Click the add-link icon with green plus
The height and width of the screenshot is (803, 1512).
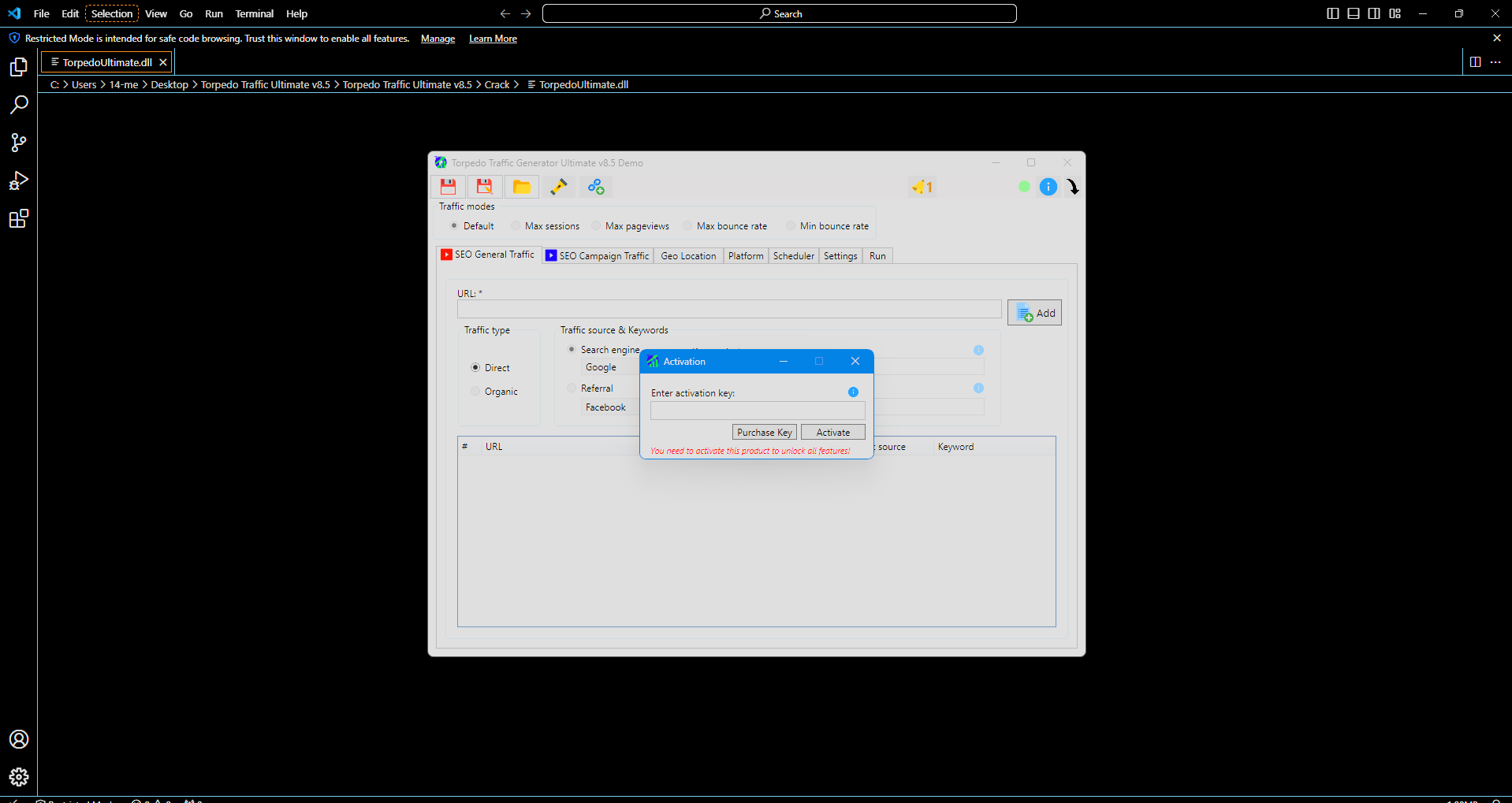coord(596,187)
